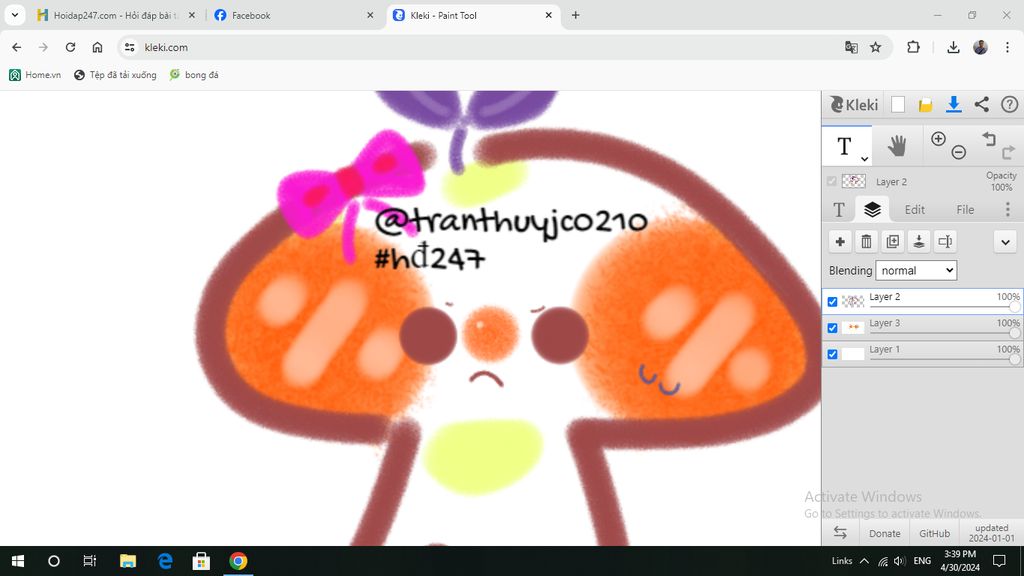
Task: Open Task View on the taskbar
Action: [x=89, y=561]
